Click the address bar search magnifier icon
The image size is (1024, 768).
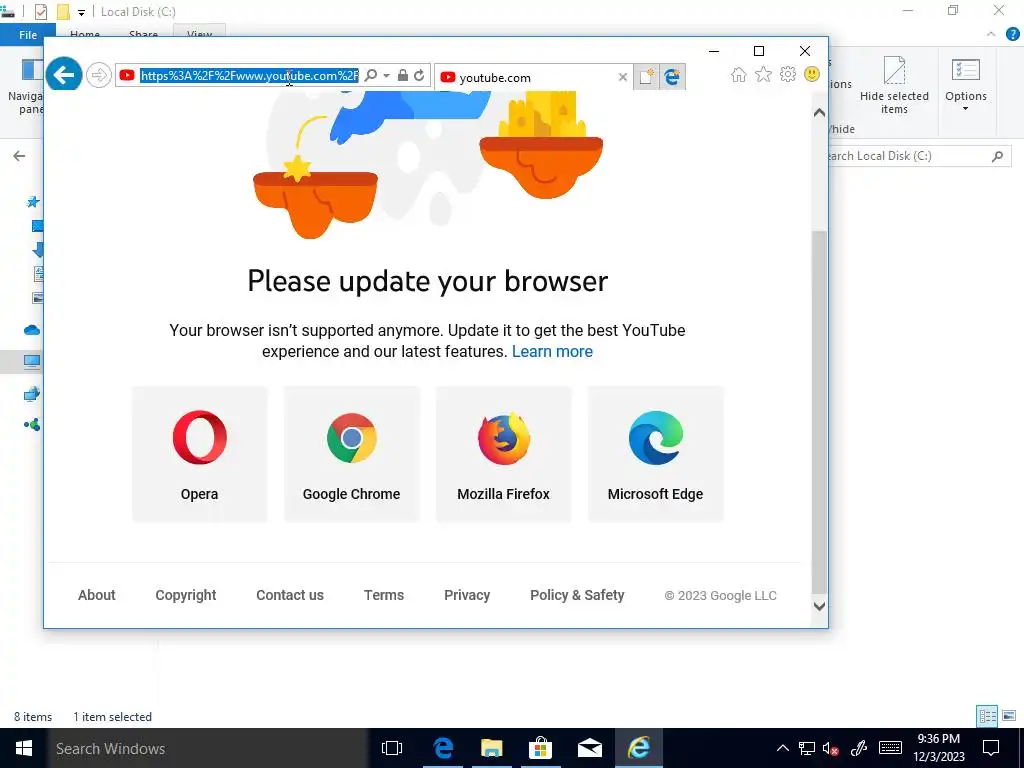click(370, 76)
